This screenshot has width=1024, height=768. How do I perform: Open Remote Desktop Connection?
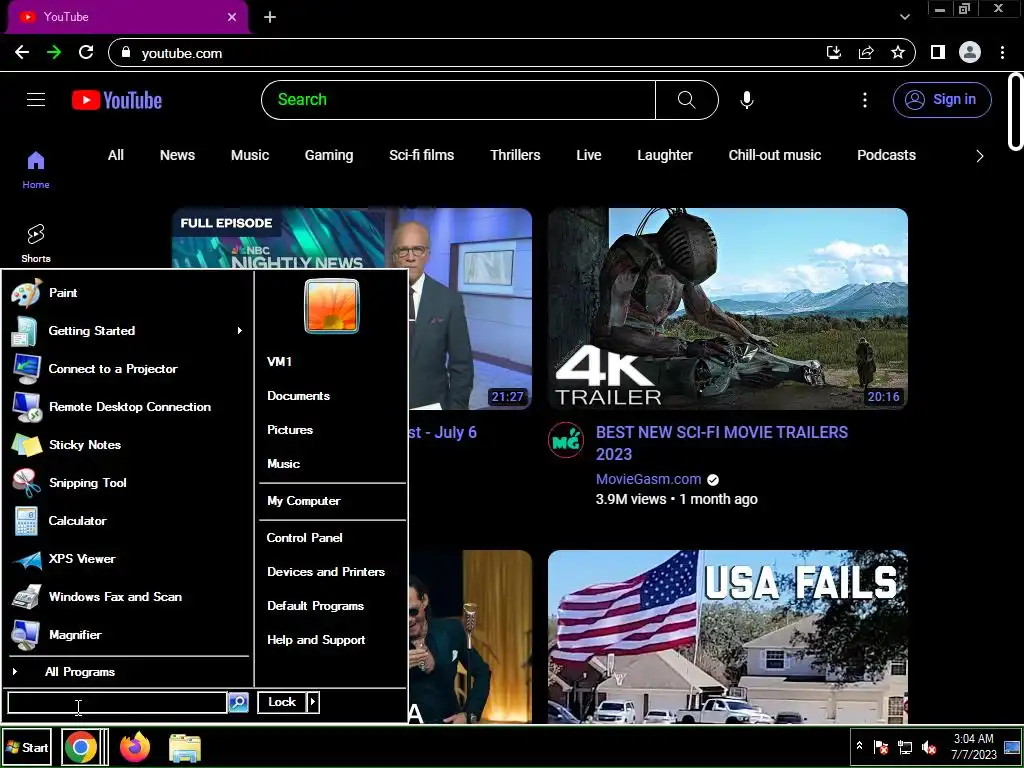[x=127, y=407]
